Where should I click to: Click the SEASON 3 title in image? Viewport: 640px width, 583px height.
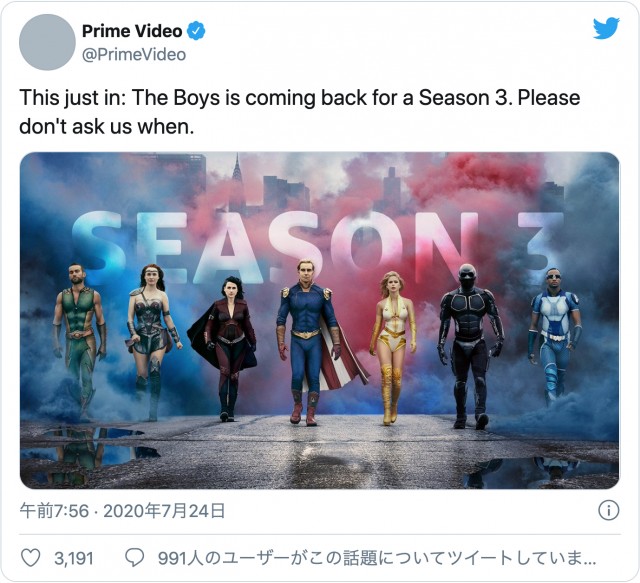pyautogui.click(x=318, y=247)
